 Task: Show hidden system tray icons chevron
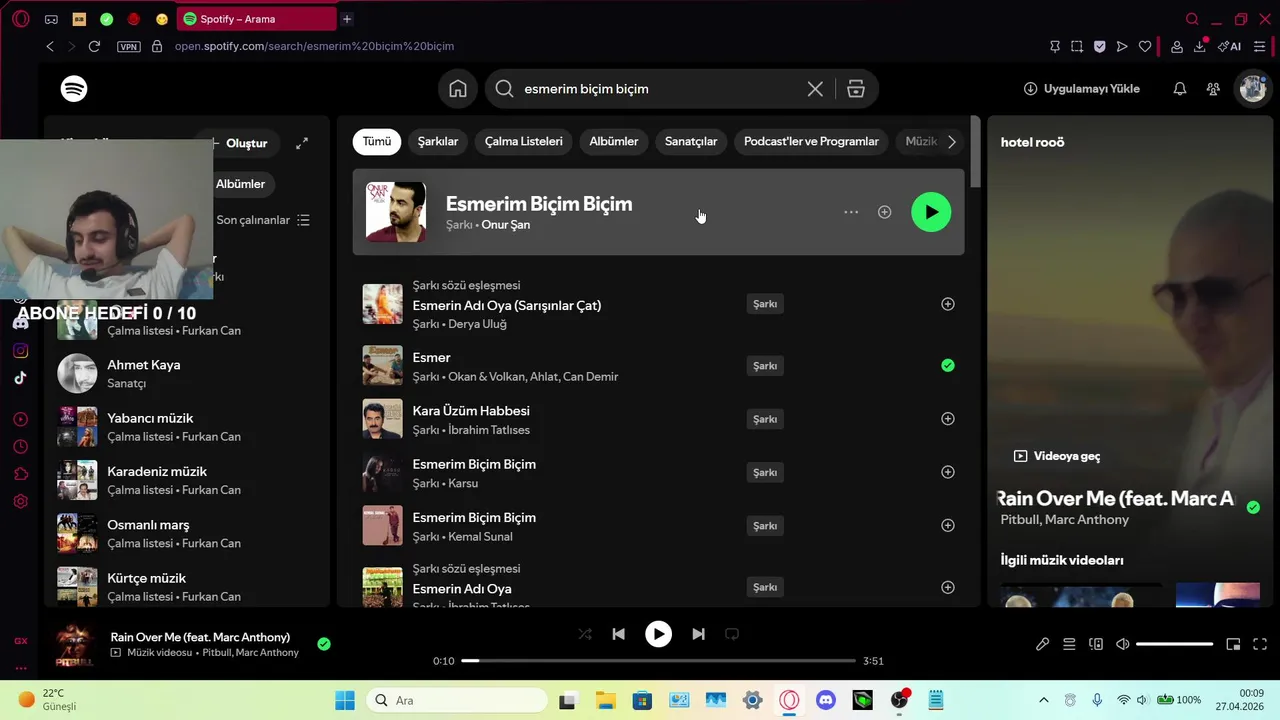tap(1044, 700)
